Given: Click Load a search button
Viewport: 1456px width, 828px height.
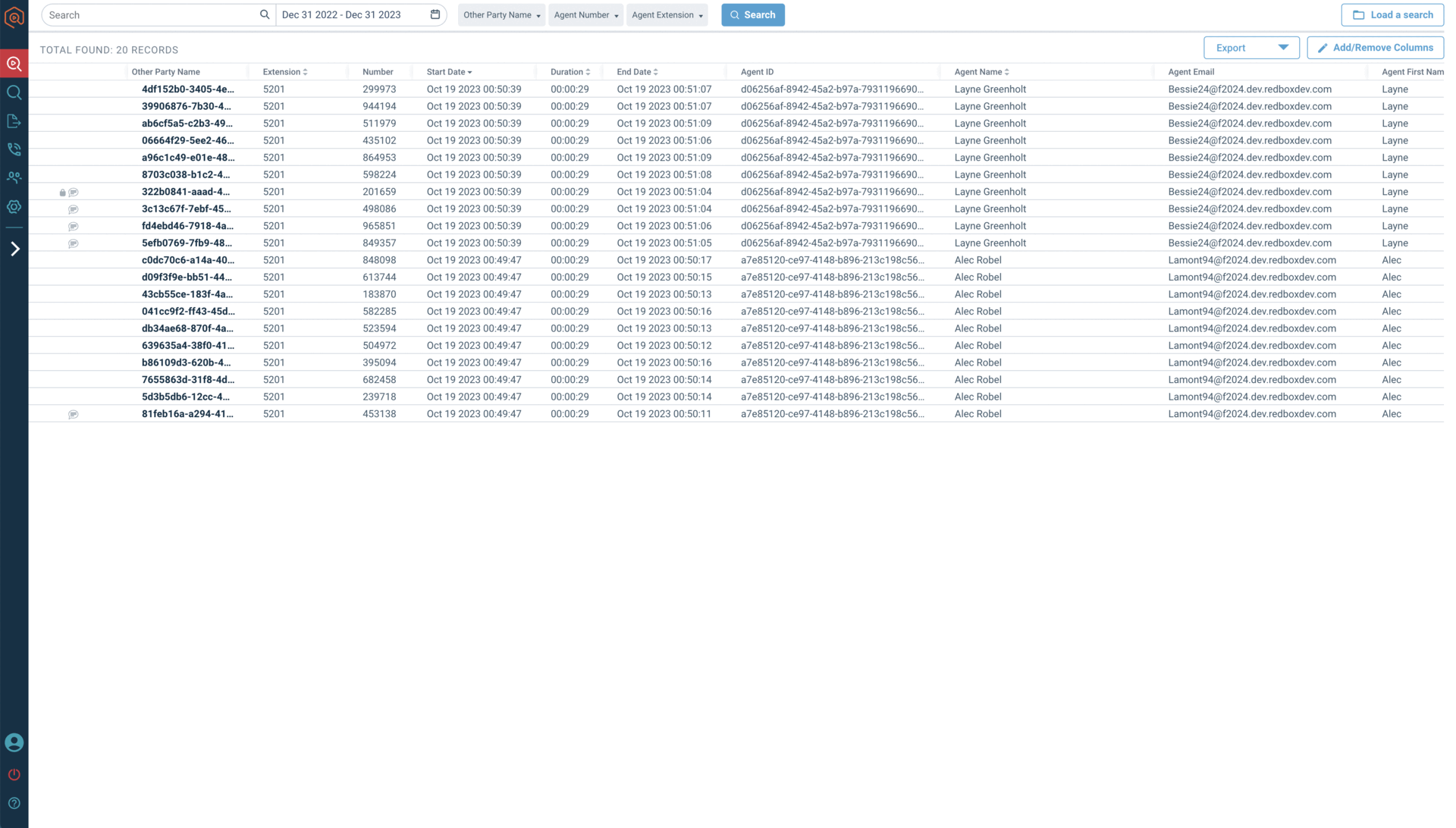Looking at the screenshot, I should click(1392, 15).
